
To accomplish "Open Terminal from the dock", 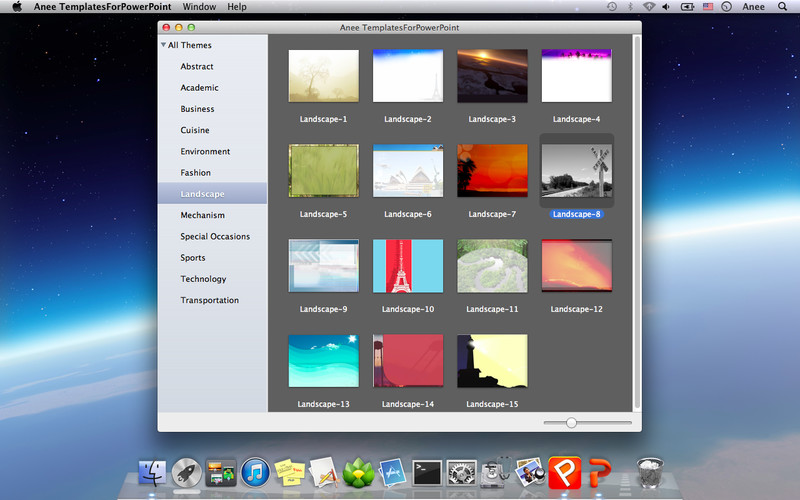I will tap(427, 473).
